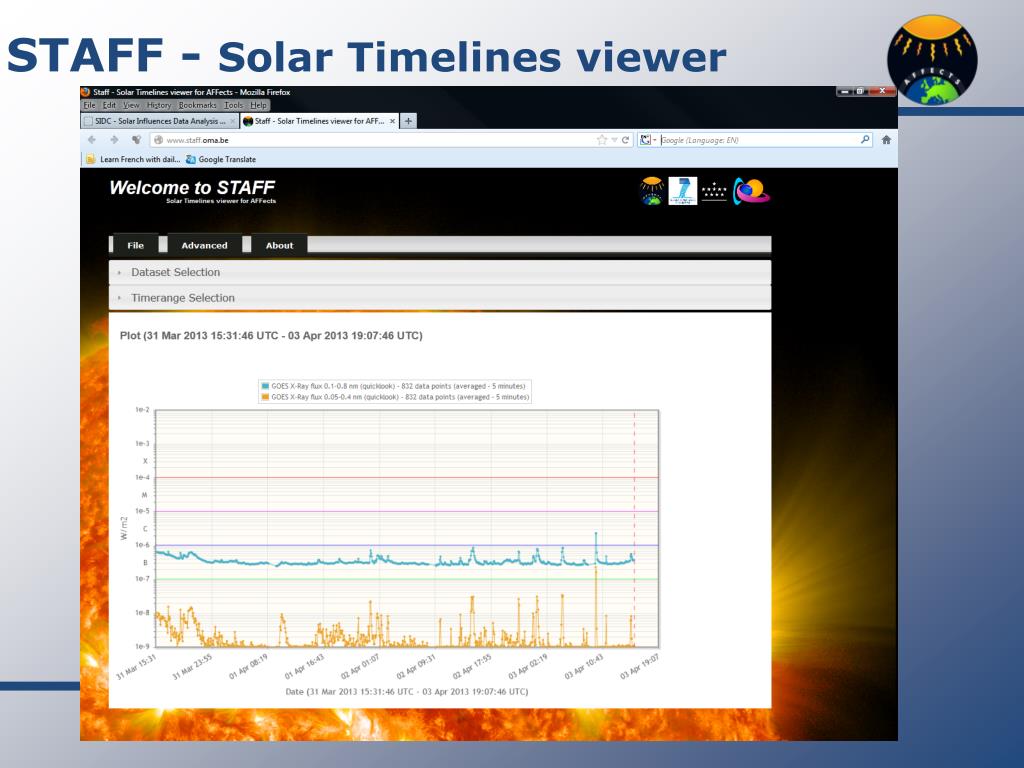
Task: Click the W/m2 y-axis label
Action: click(x=124, y=528)
